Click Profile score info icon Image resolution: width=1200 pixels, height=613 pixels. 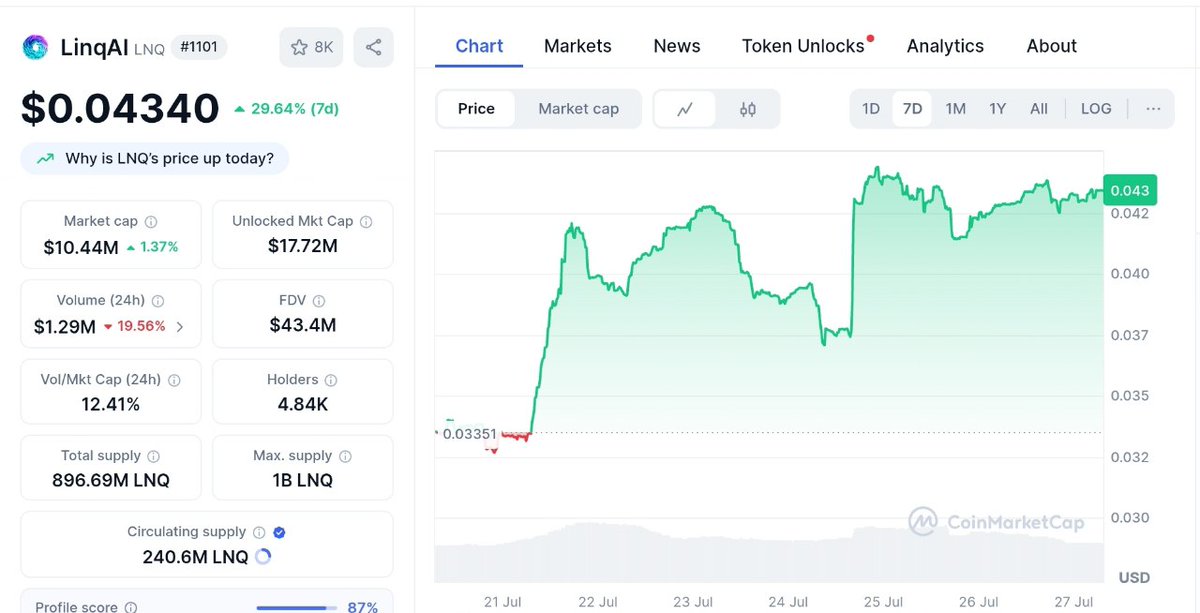pyautogui.click(x=131, y=607)
